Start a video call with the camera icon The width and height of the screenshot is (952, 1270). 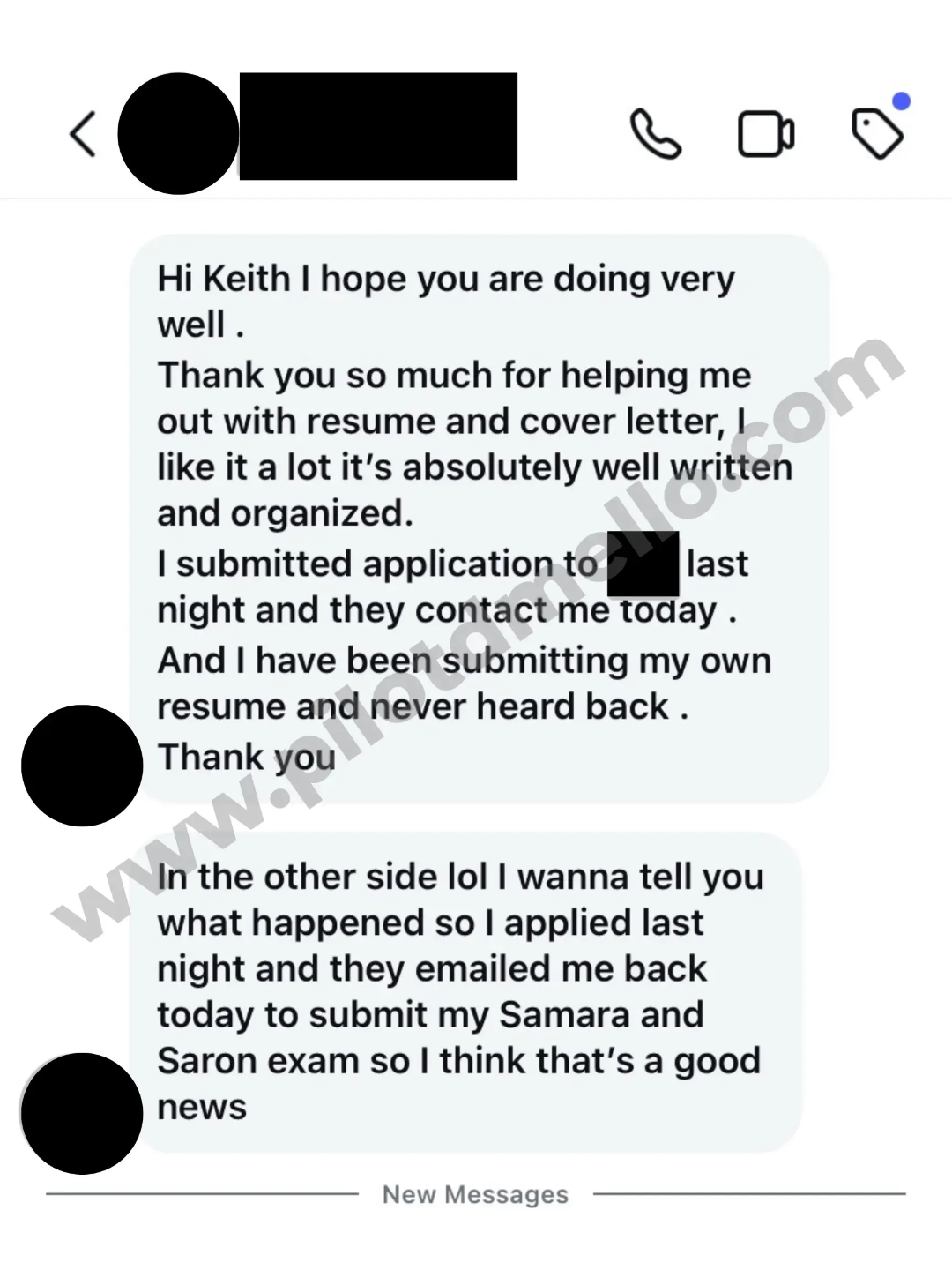coord(766,134)
